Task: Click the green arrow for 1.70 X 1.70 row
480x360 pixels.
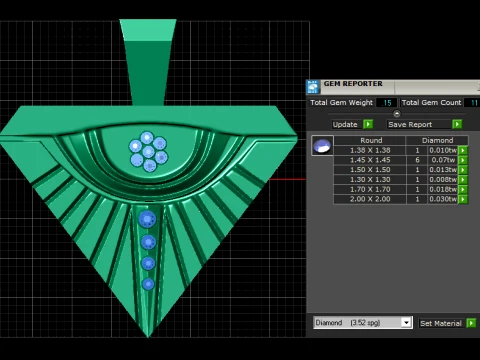Action: coord(463,189)
